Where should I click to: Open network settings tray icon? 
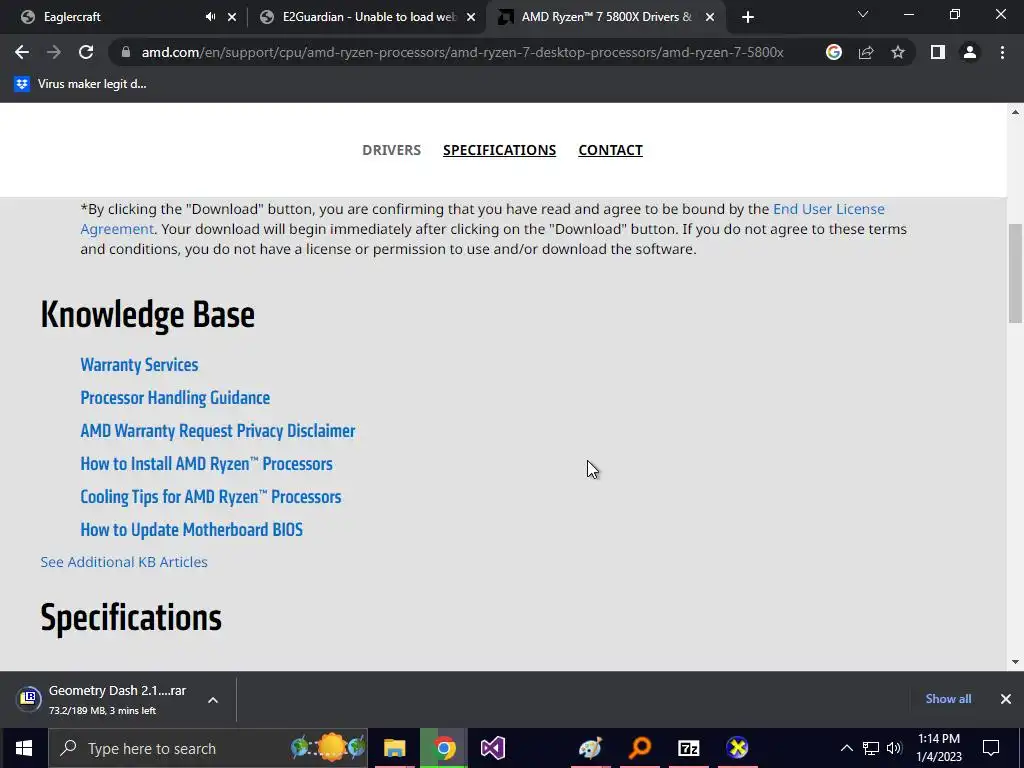(871, 748)
